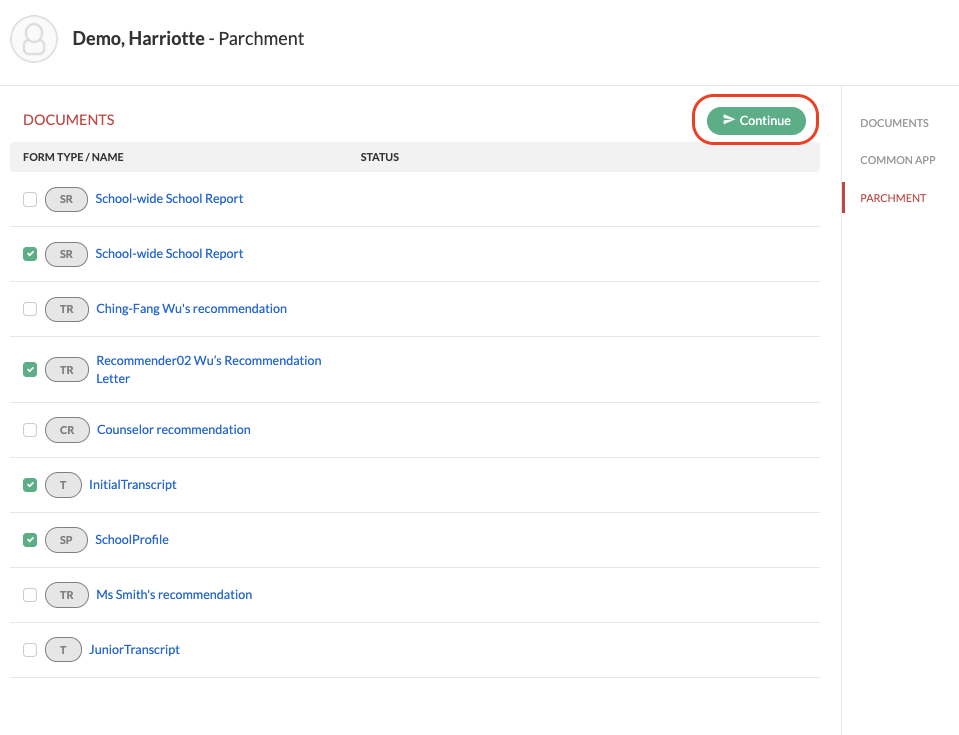This screenshot has width=959, height=735.
Task: Open the Counselor recommendation link
Action: [174, 430]
